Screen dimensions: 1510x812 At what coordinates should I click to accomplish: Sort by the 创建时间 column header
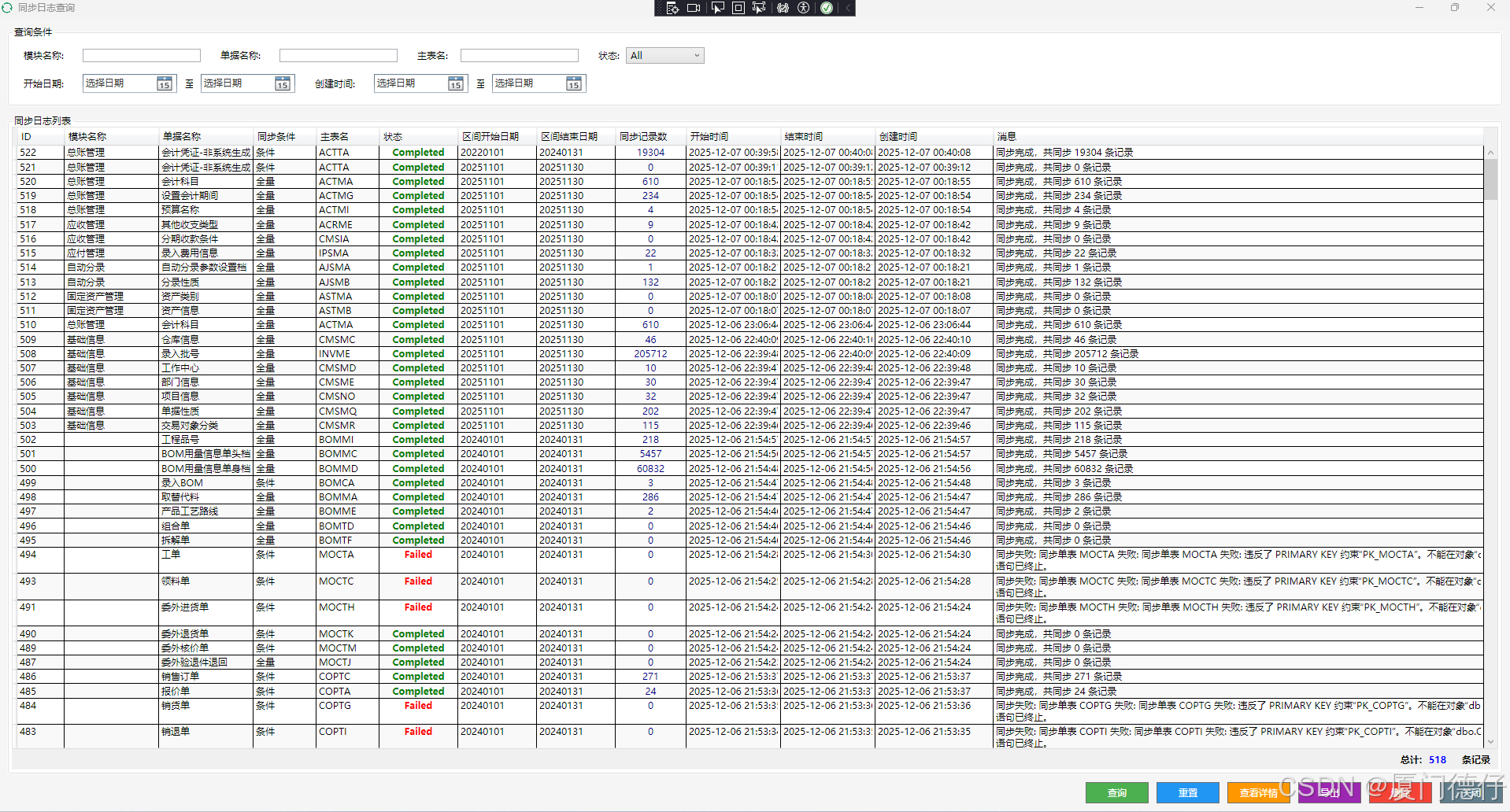click(x=934, y=136)
